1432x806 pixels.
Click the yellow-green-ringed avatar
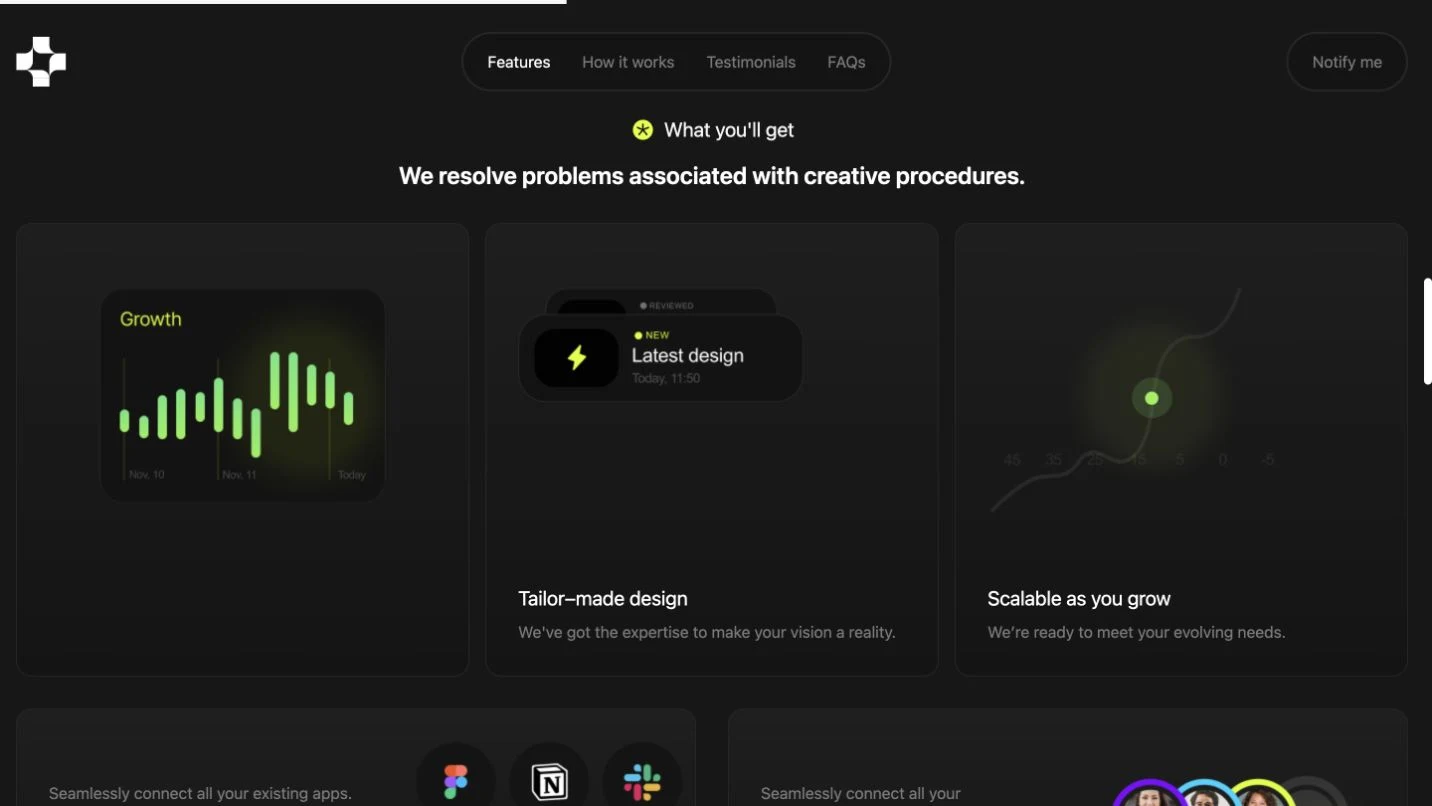[1260, 795]
